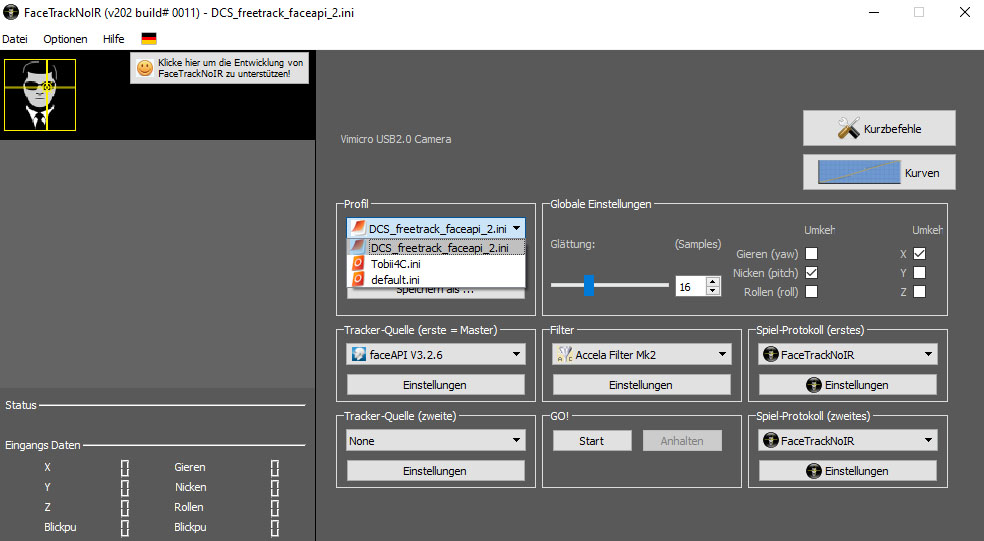Image resolution: width=984 pixels, height=541 pixels.
Task: Select Tobii4C.ini profile from list
Action: (436, 264)
